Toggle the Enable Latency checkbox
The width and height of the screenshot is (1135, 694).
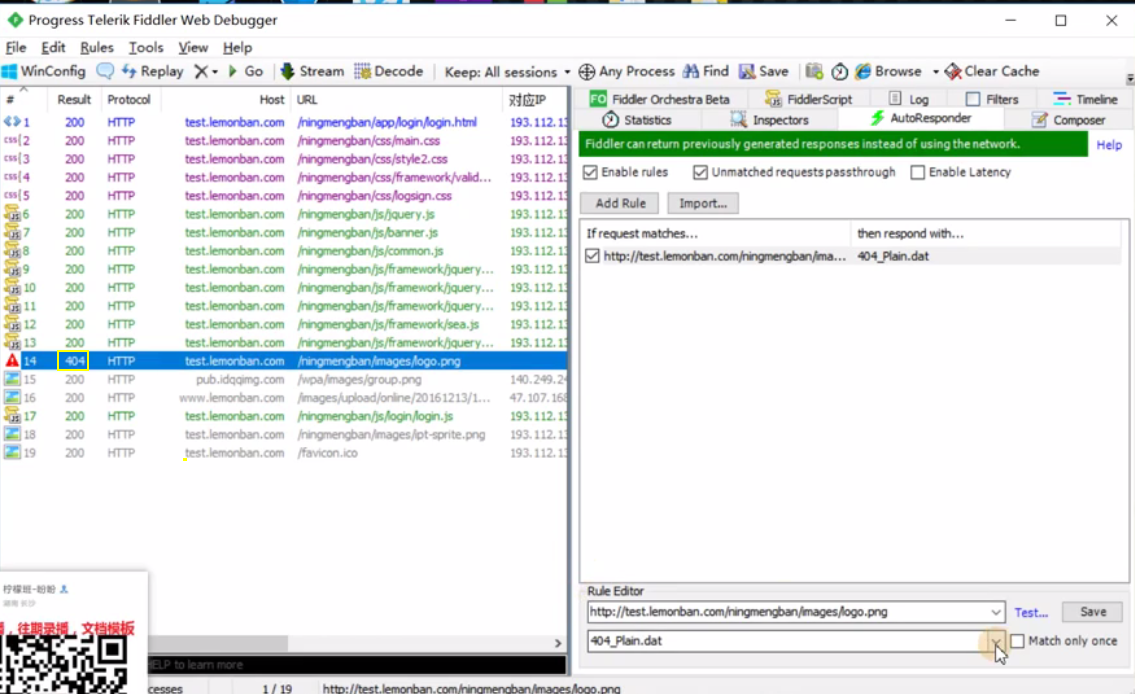(918, 172)
